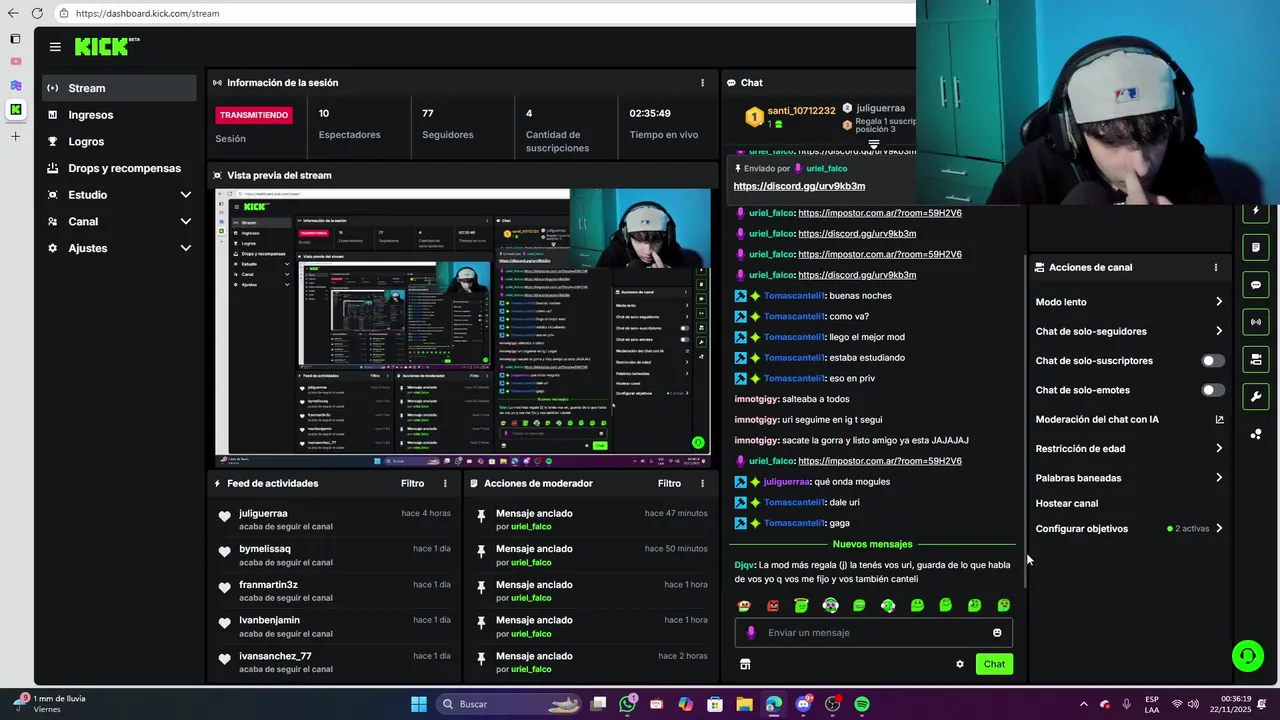Screen dimensions: 1280x720
Task: Open Discord from the taskbar
Action: tap(803, 704)
